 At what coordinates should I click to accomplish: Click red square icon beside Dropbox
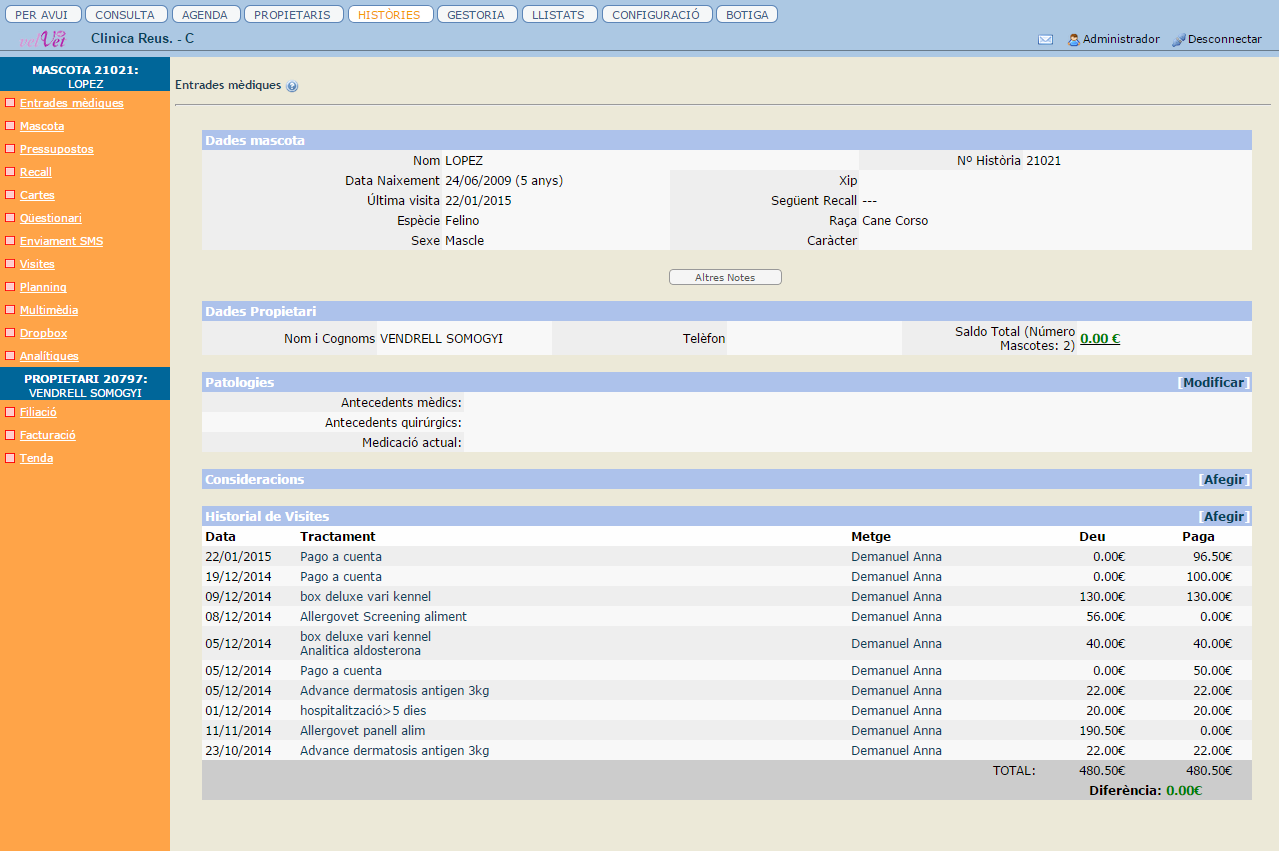[x=10, y=333]
